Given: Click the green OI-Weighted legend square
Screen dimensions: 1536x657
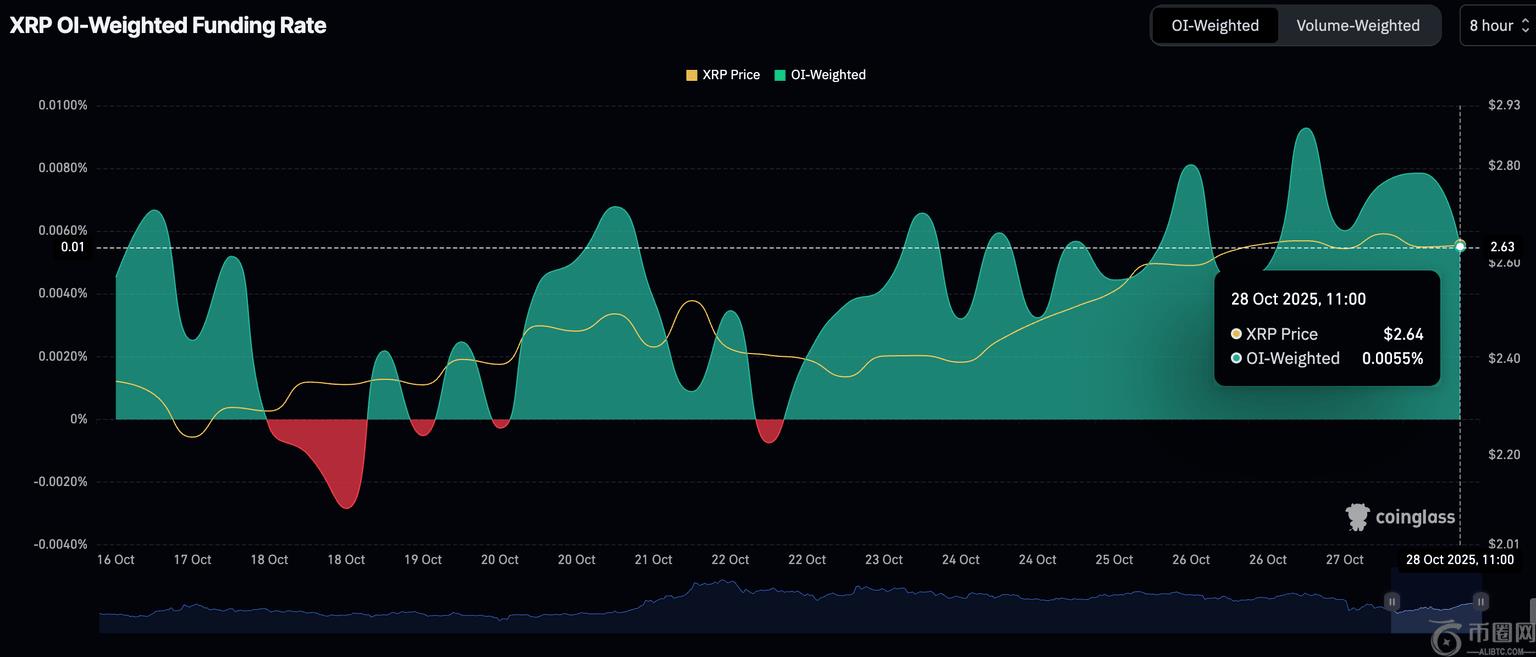Looking at the screenshot, I should coord(781,75).
